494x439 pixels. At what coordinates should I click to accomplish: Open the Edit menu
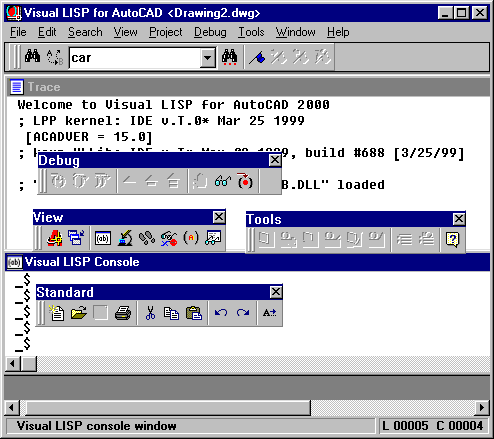pyautogui.click(x=47, y=32)
